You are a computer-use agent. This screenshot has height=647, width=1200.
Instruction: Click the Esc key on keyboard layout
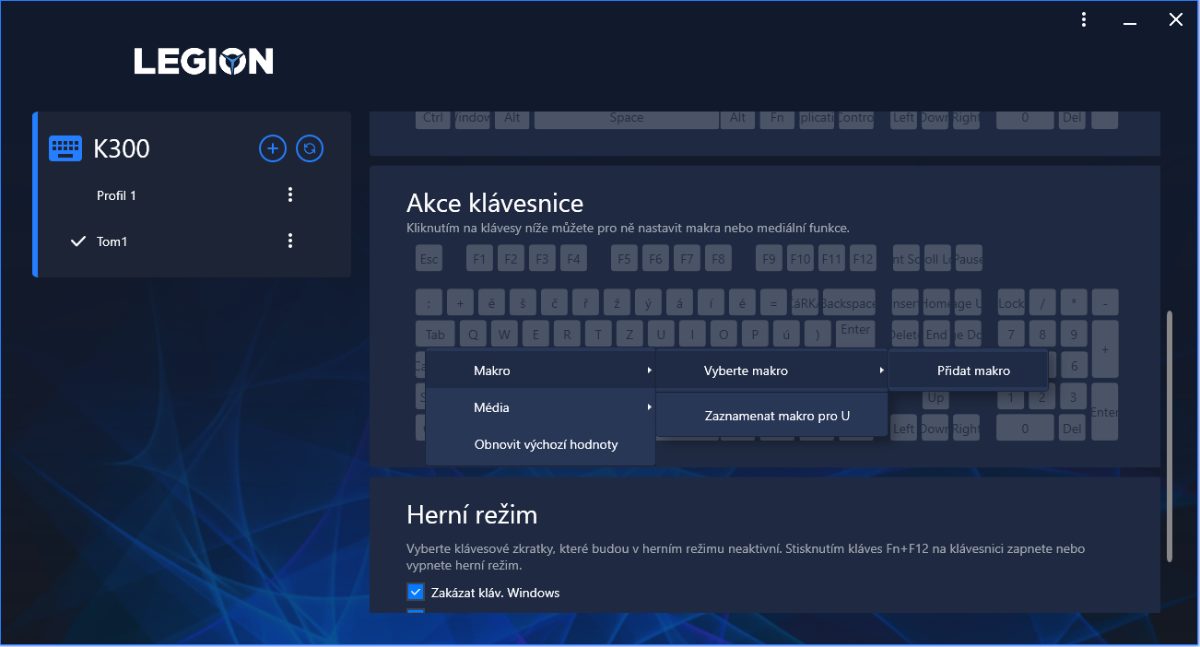tap(429, 259)
